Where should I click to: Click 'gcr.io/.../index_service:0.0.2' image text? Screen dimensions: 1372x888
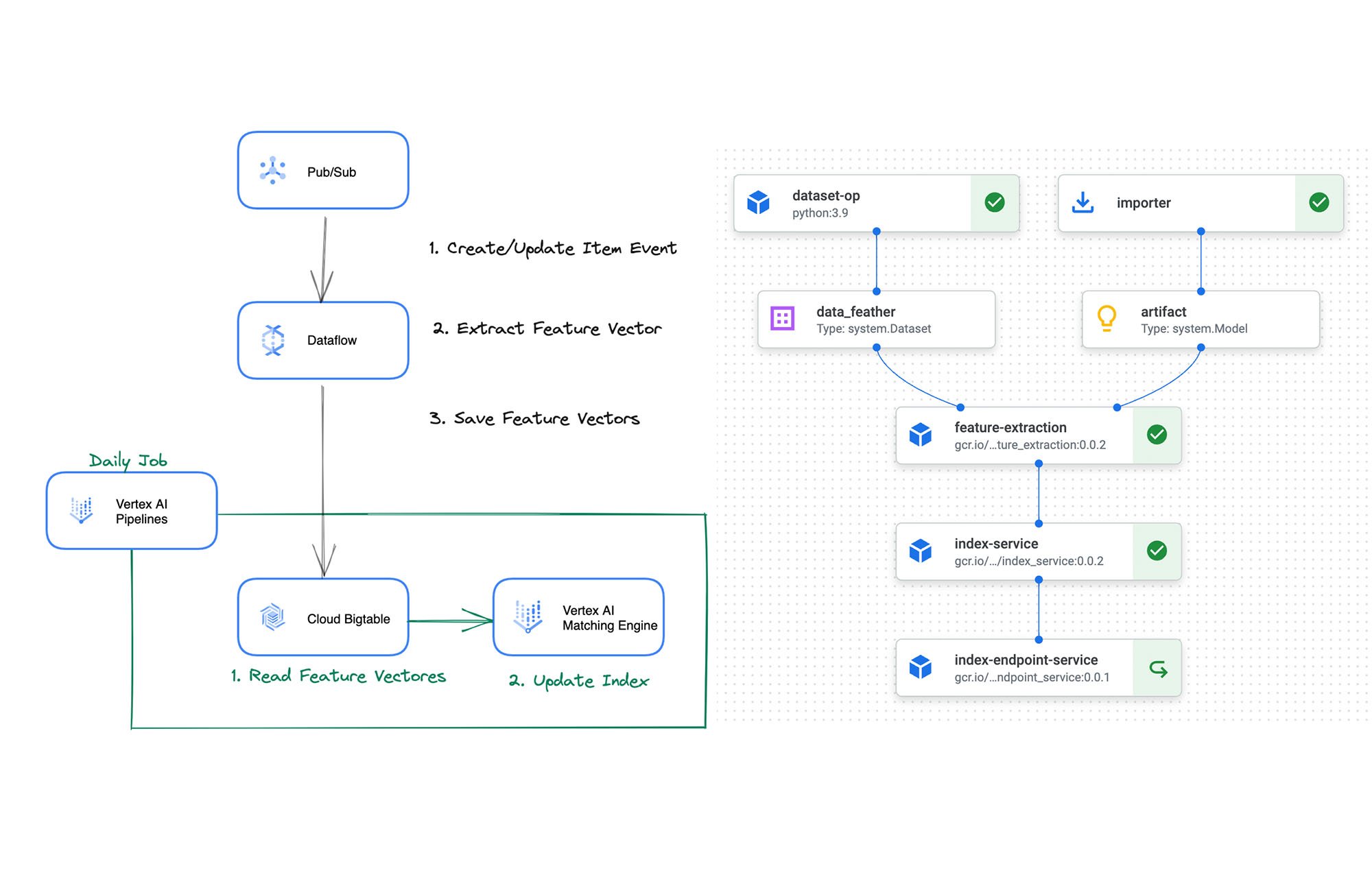click(x=1029, y=562)
